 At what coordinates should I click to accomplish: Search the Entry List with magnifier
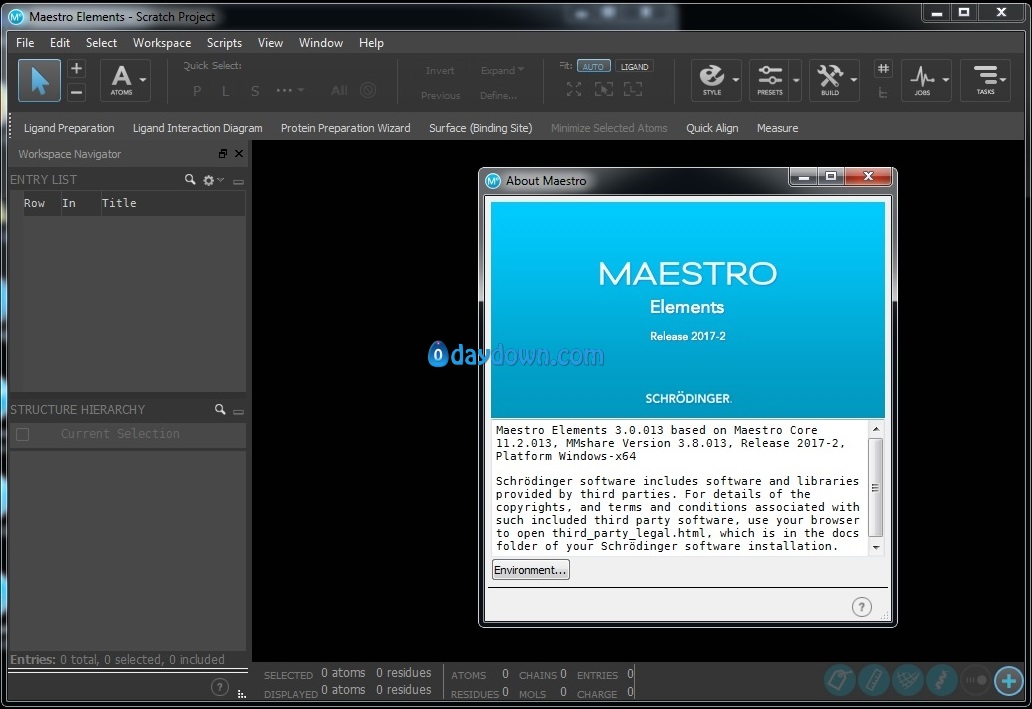click(190, 179)
